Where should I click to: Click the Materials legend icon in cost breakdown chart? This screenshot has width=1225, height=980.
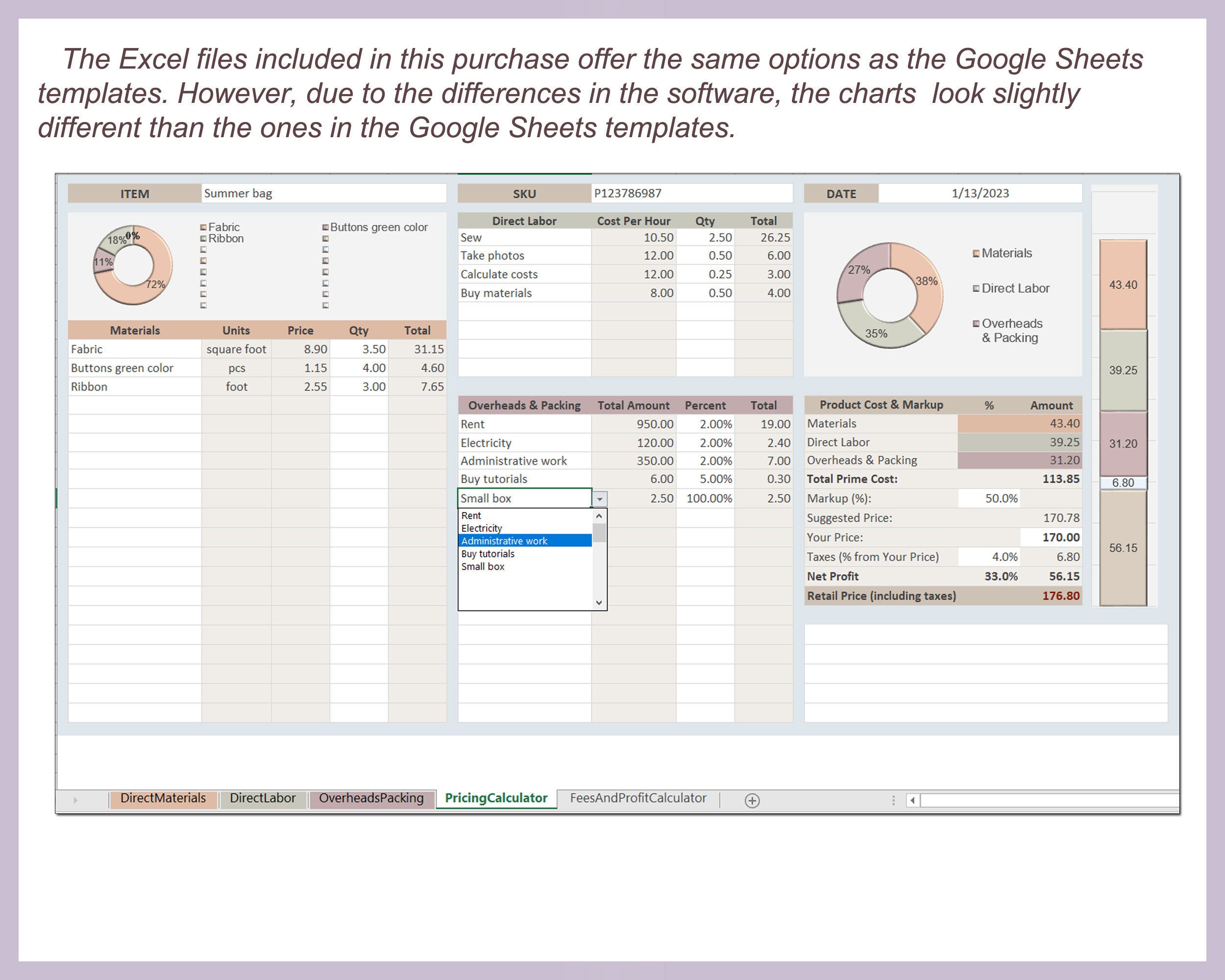point(976,253)
